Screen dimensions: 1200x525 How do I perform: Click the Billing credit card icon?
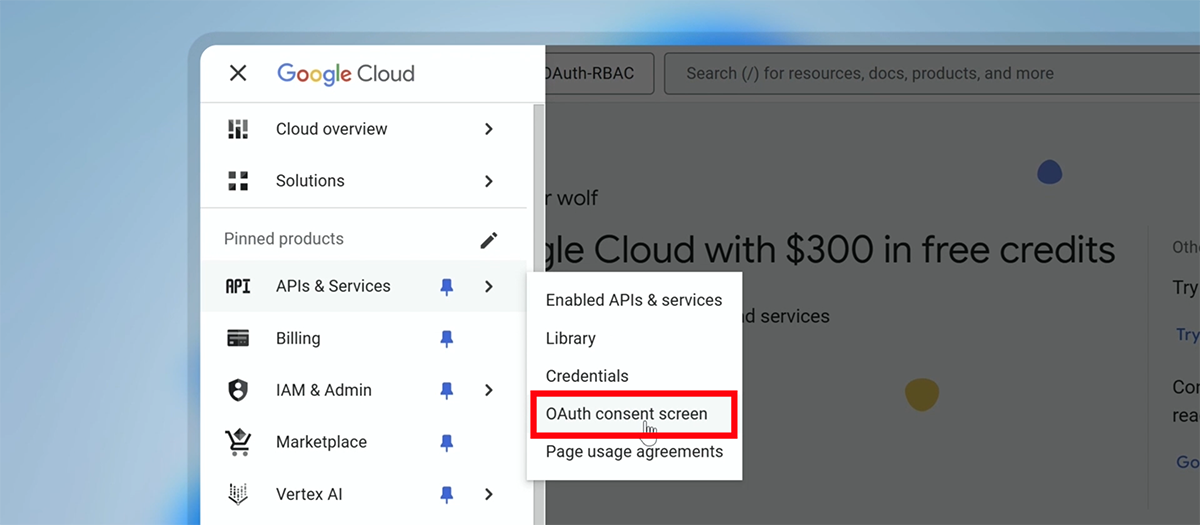(238, 338)
